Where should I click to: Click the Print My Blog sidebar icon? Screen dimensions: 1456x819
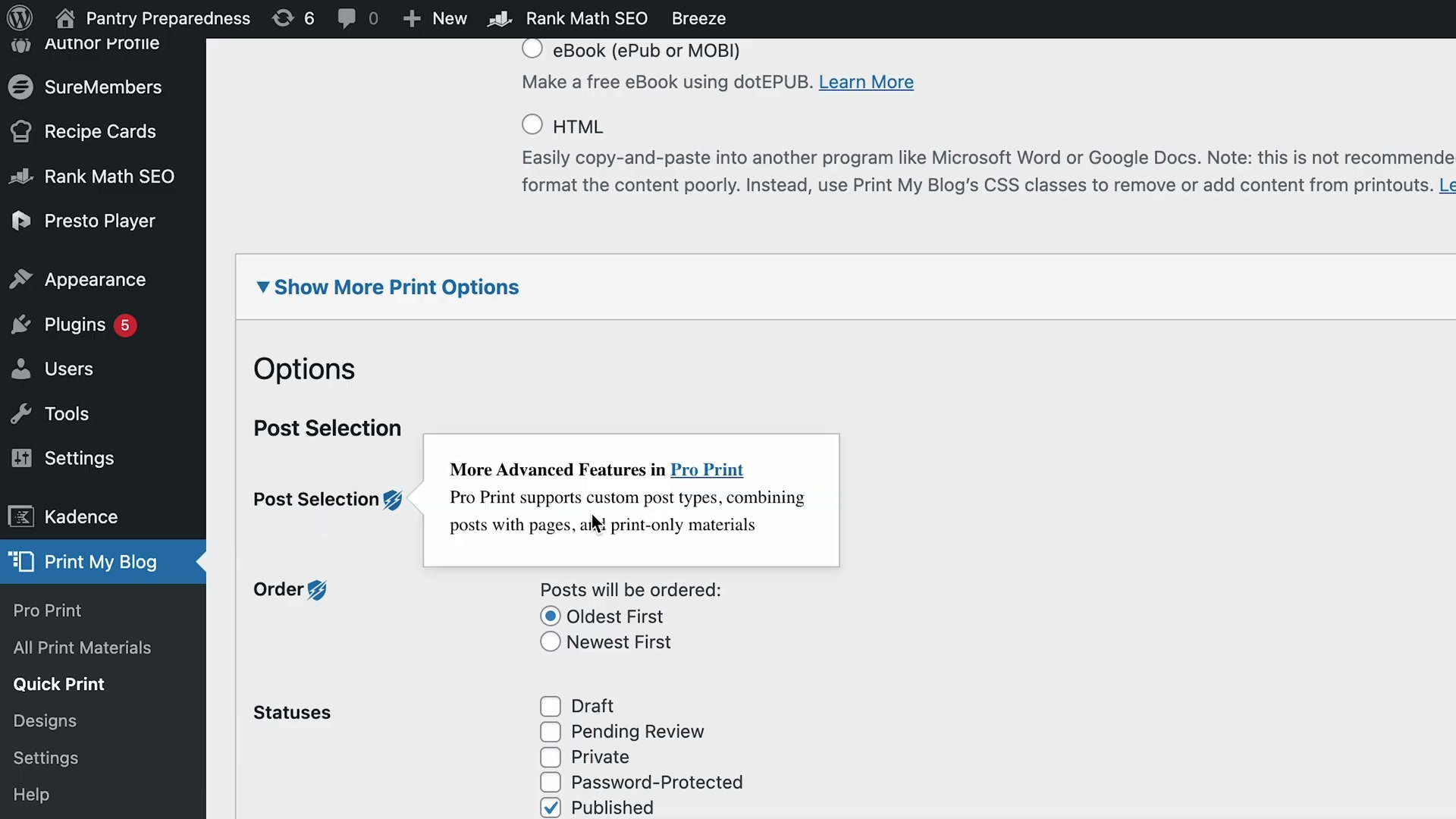[21, 561]
